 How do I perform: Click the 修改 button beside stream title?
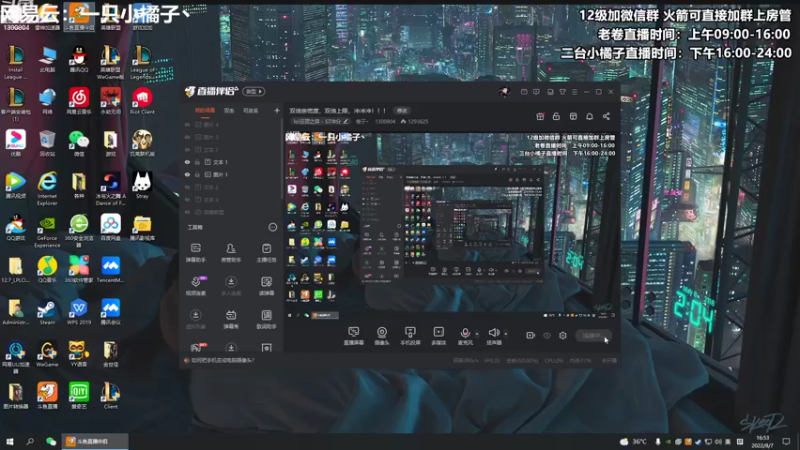[402, 111]
